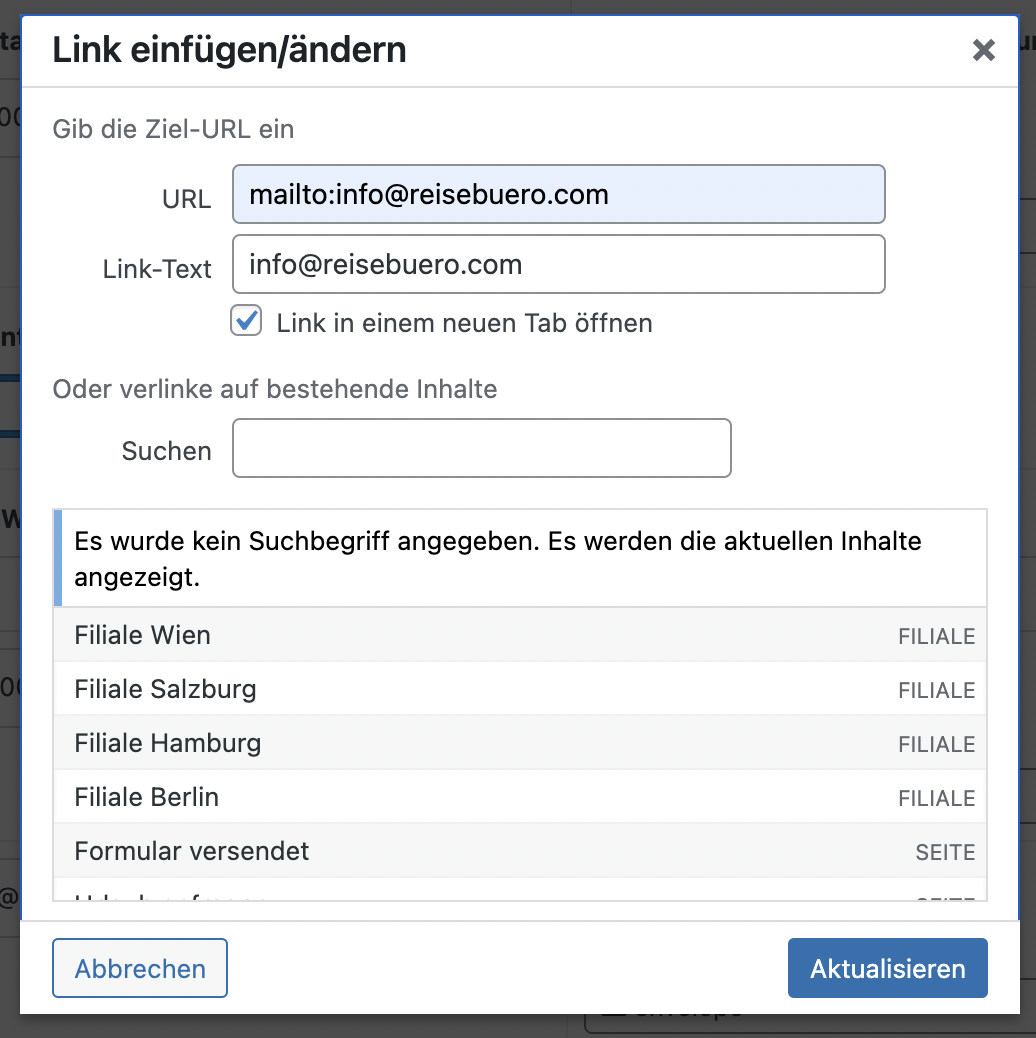Click the "Link-Text" field label
Screen dimensions: 1036x1038
point(157,269)
